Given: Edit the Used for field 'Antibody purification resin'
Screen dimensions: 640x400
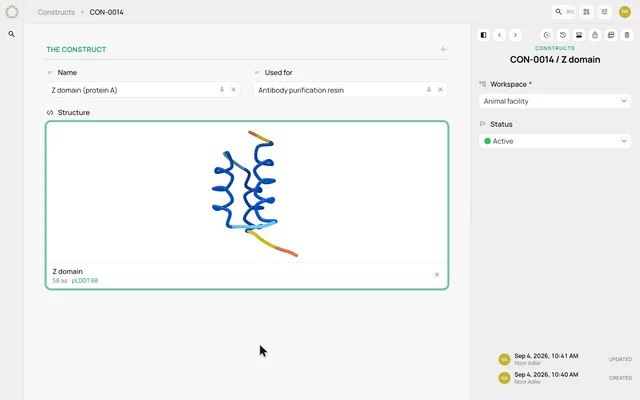Looking at the screenshot, I should [350, 90].
